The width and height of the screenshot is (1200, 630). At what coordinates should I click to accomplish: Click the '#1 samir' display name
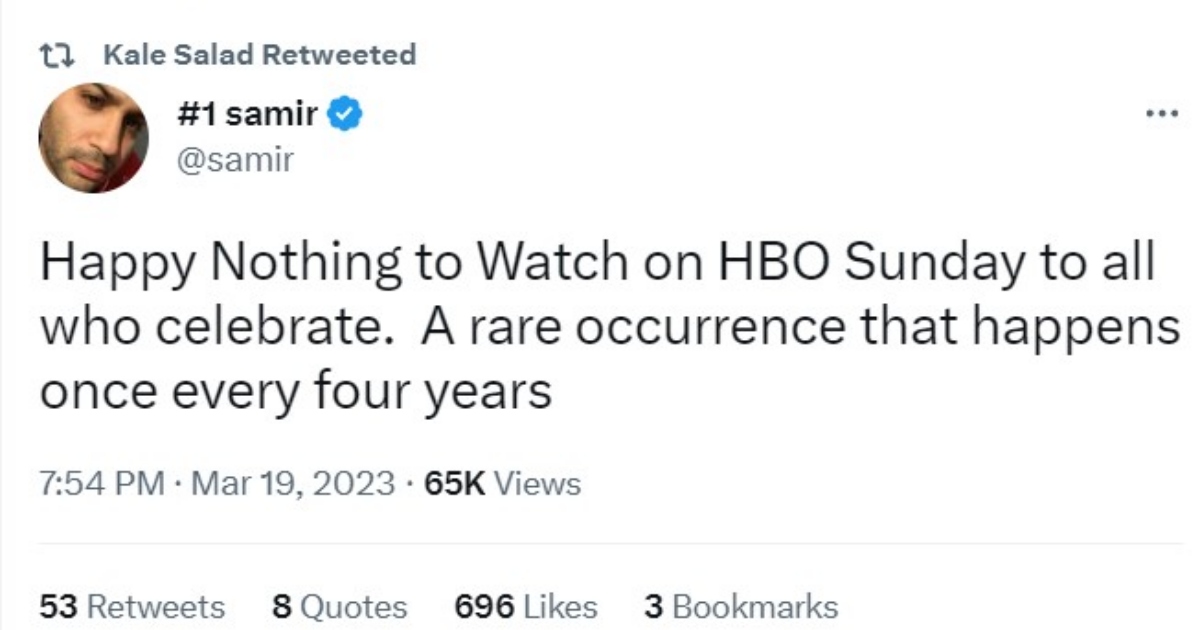pos(248,115)
